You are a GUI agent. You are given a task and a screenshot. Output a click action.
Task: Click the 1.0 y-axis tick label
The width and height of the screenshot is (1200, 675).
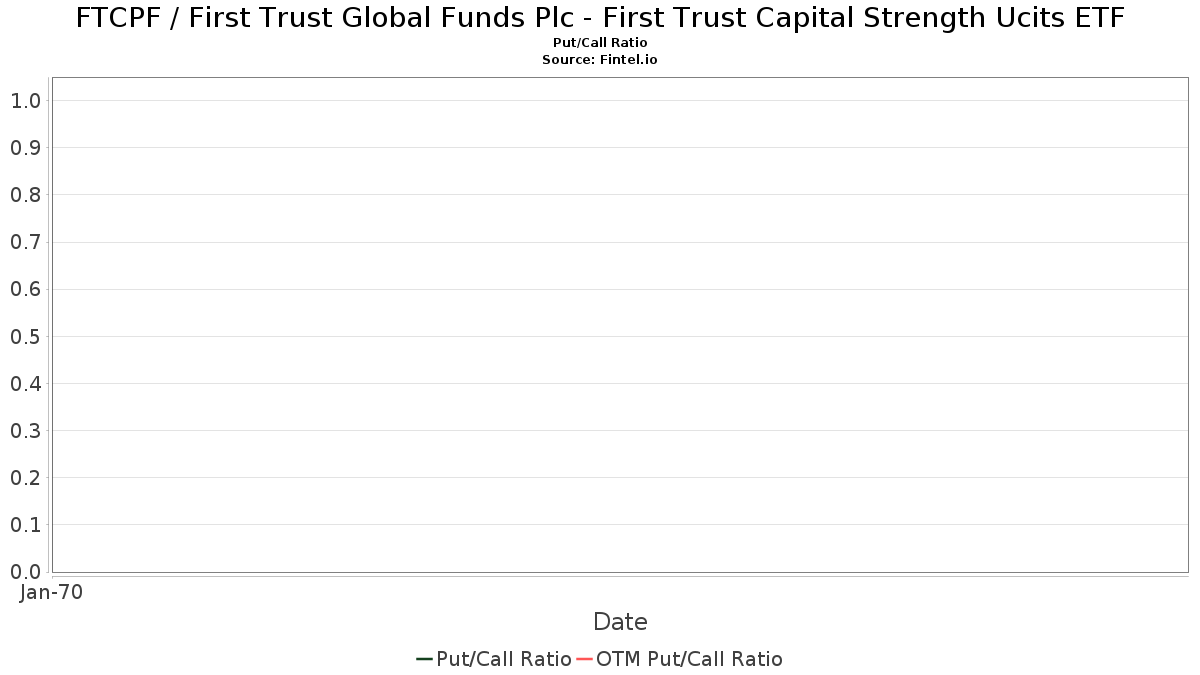coord(25,101)
